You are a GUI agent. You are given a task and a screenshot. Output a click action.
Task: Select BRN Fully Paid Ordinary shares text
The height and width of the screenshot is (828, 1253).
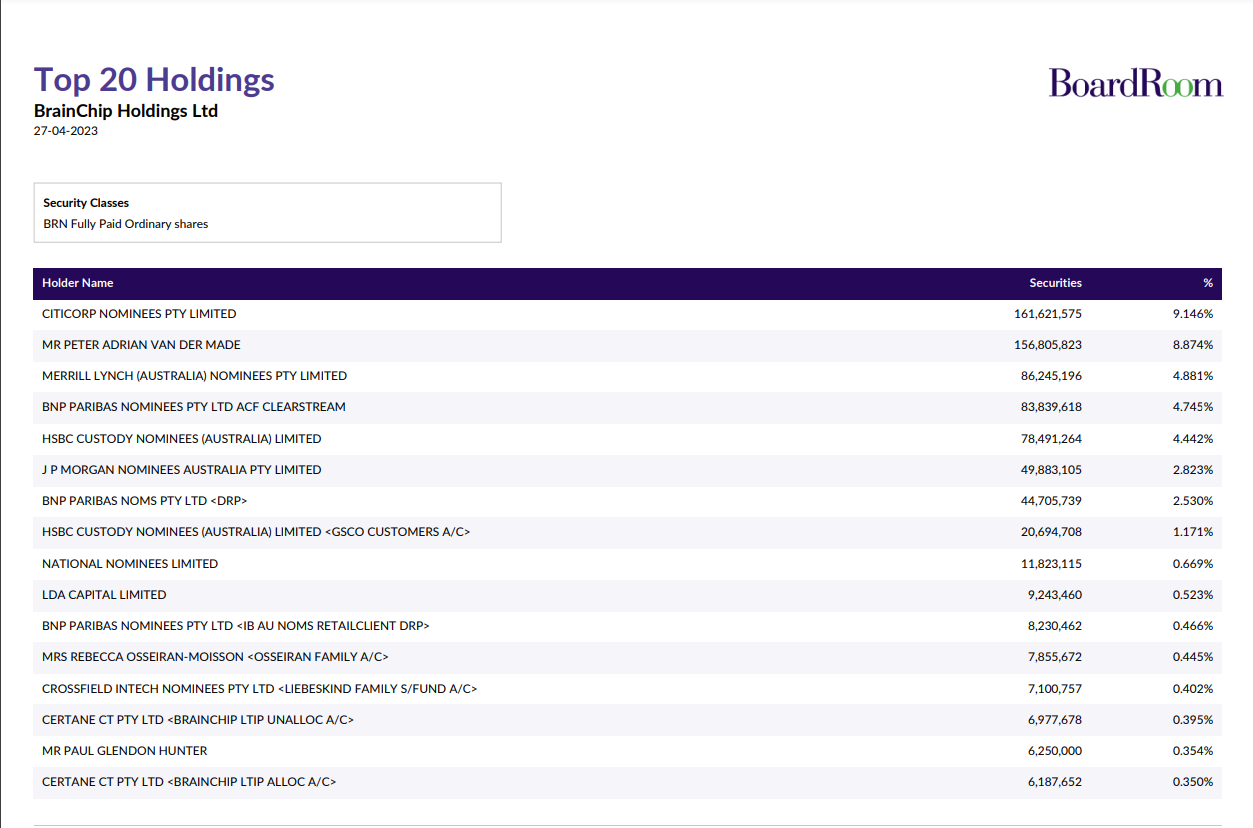[x=126, y=224]
